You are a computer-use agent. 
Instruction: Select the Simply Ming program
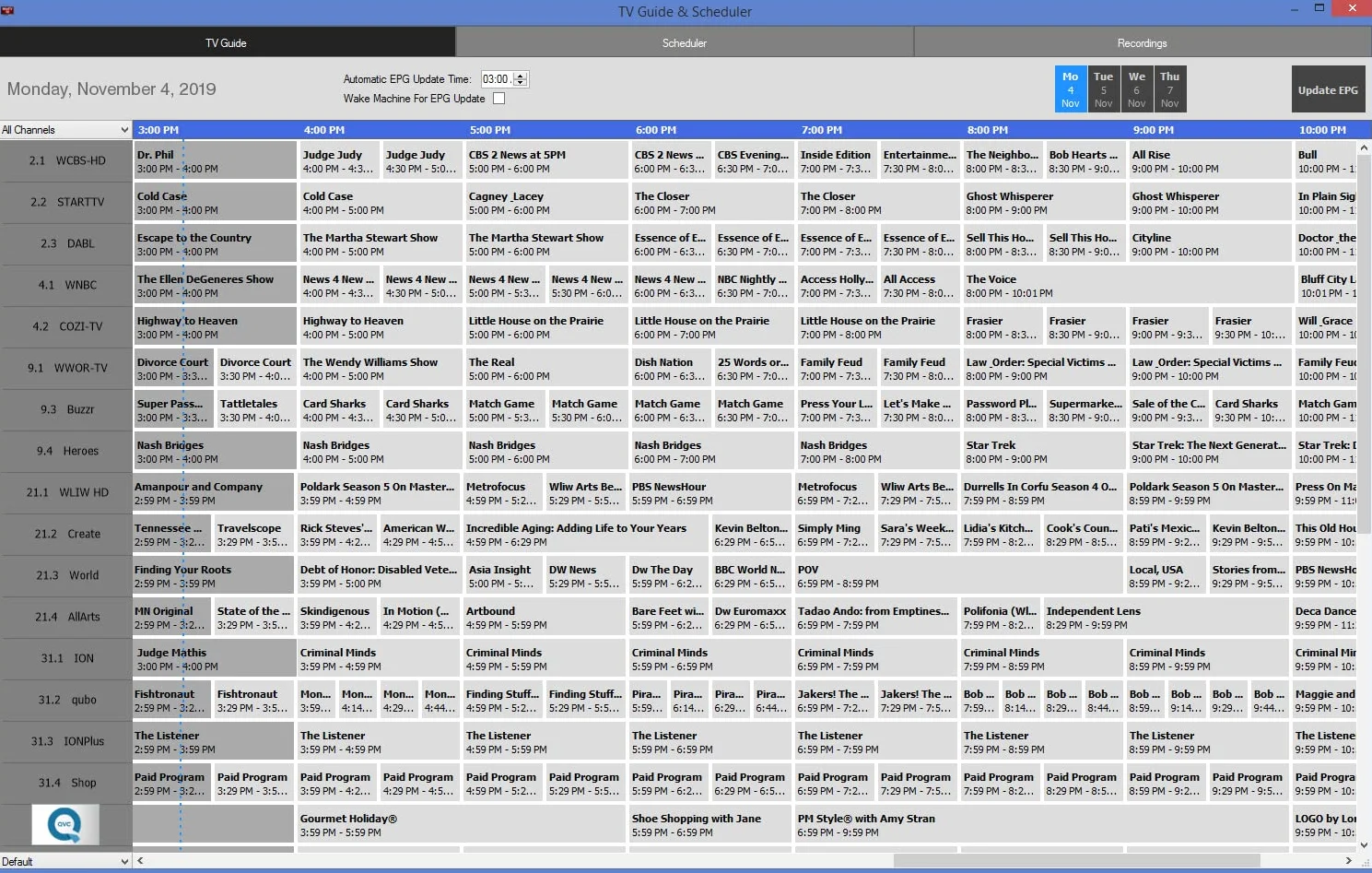835,534
